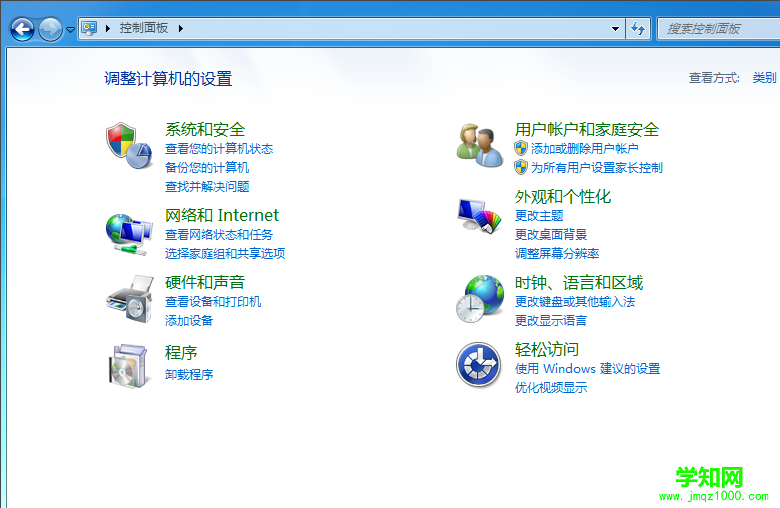
Task: Open 更改显示语言 link
Action: tap(551, 320)
